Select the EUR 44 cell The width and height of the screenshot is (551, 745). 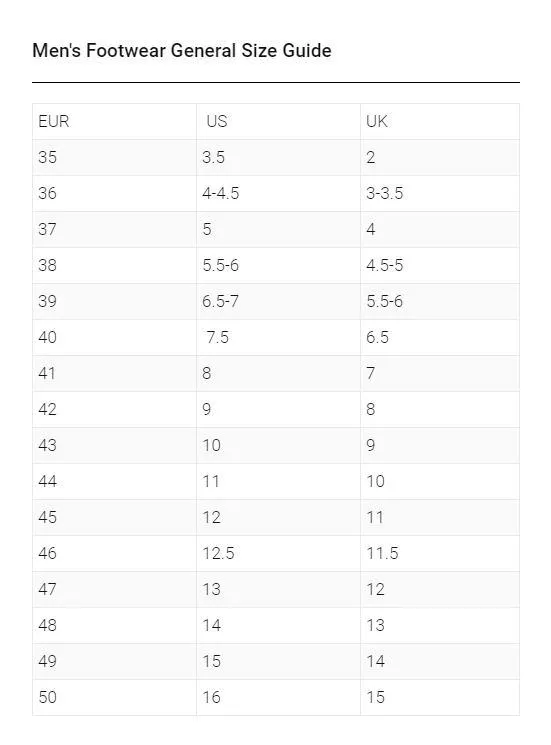[114, 481]
